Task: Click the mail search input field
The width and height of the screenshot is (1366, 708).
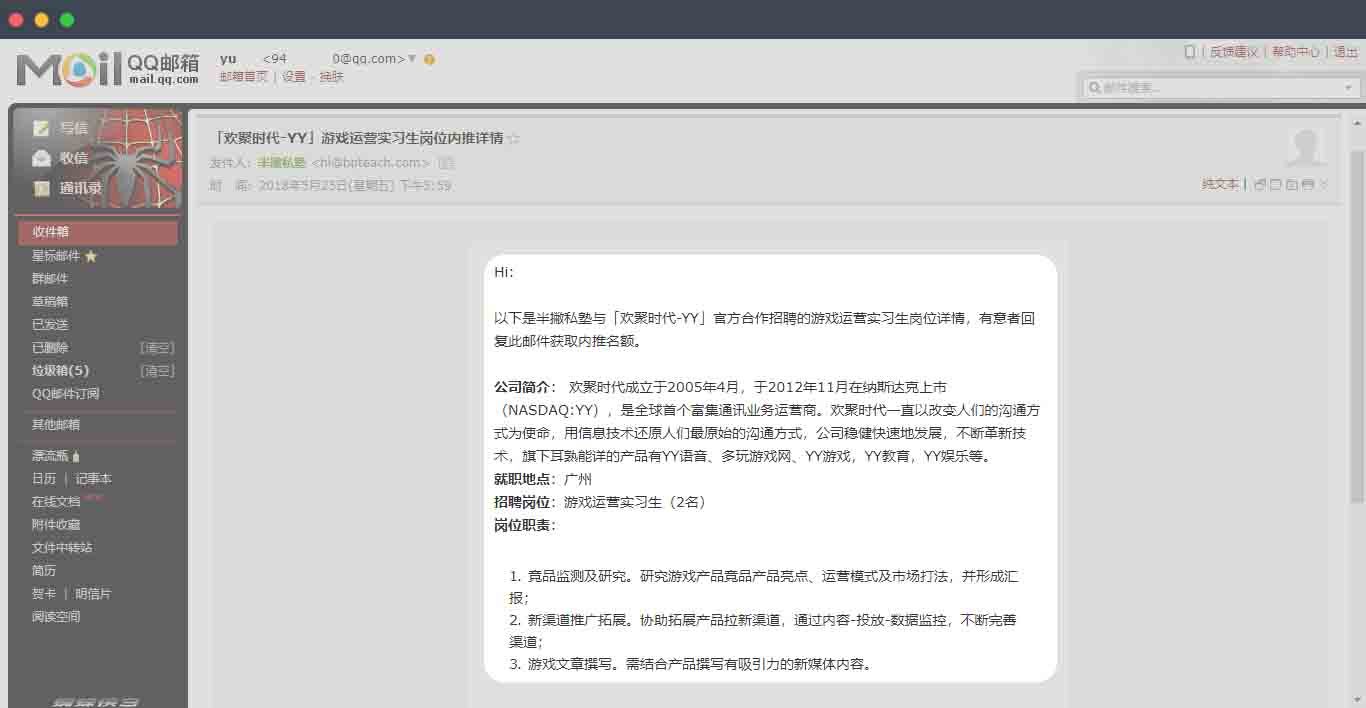Action: pyautogui.click(x=1215, y=88)
